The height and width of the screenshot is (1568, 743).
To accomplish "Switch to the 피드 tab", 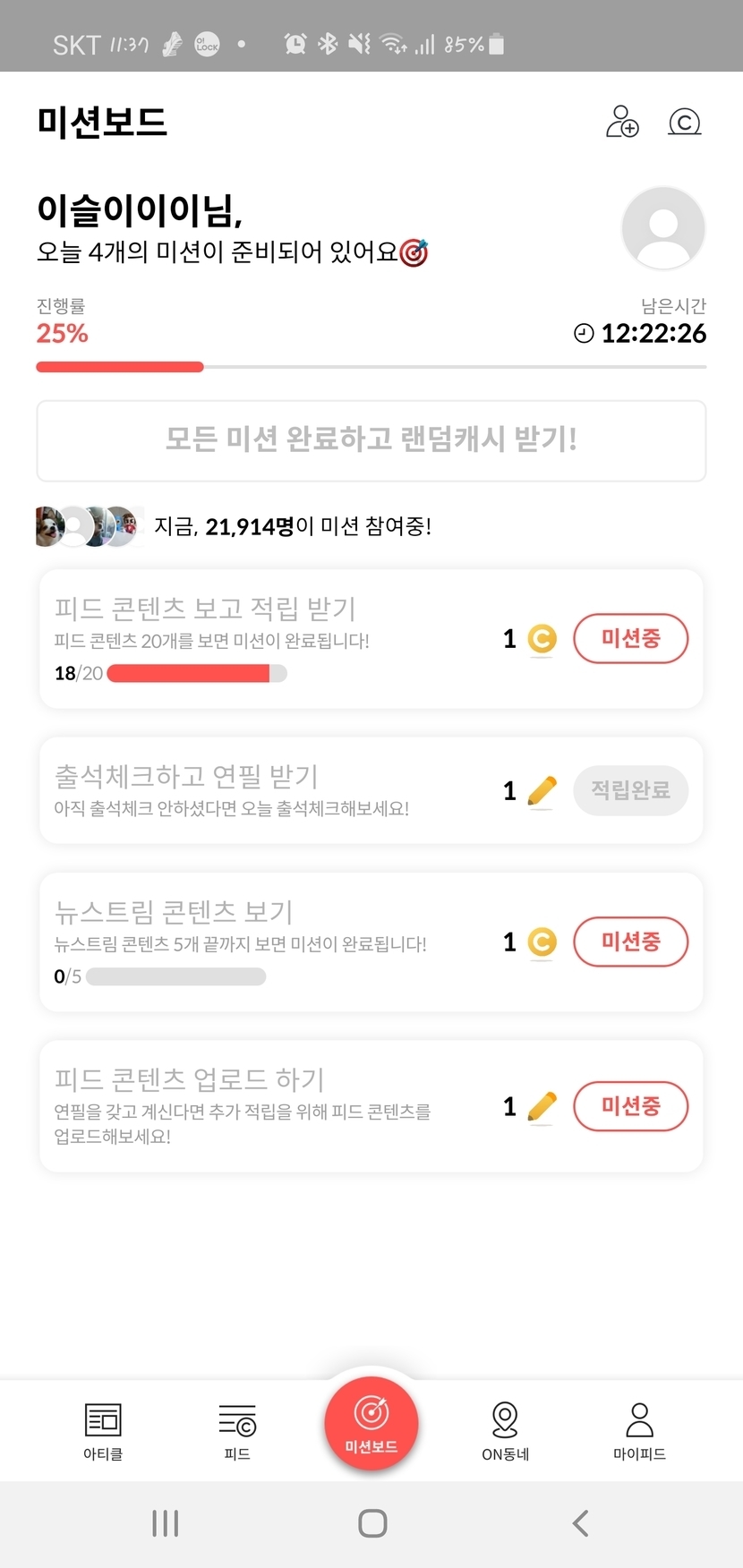I will point(237,1430).
